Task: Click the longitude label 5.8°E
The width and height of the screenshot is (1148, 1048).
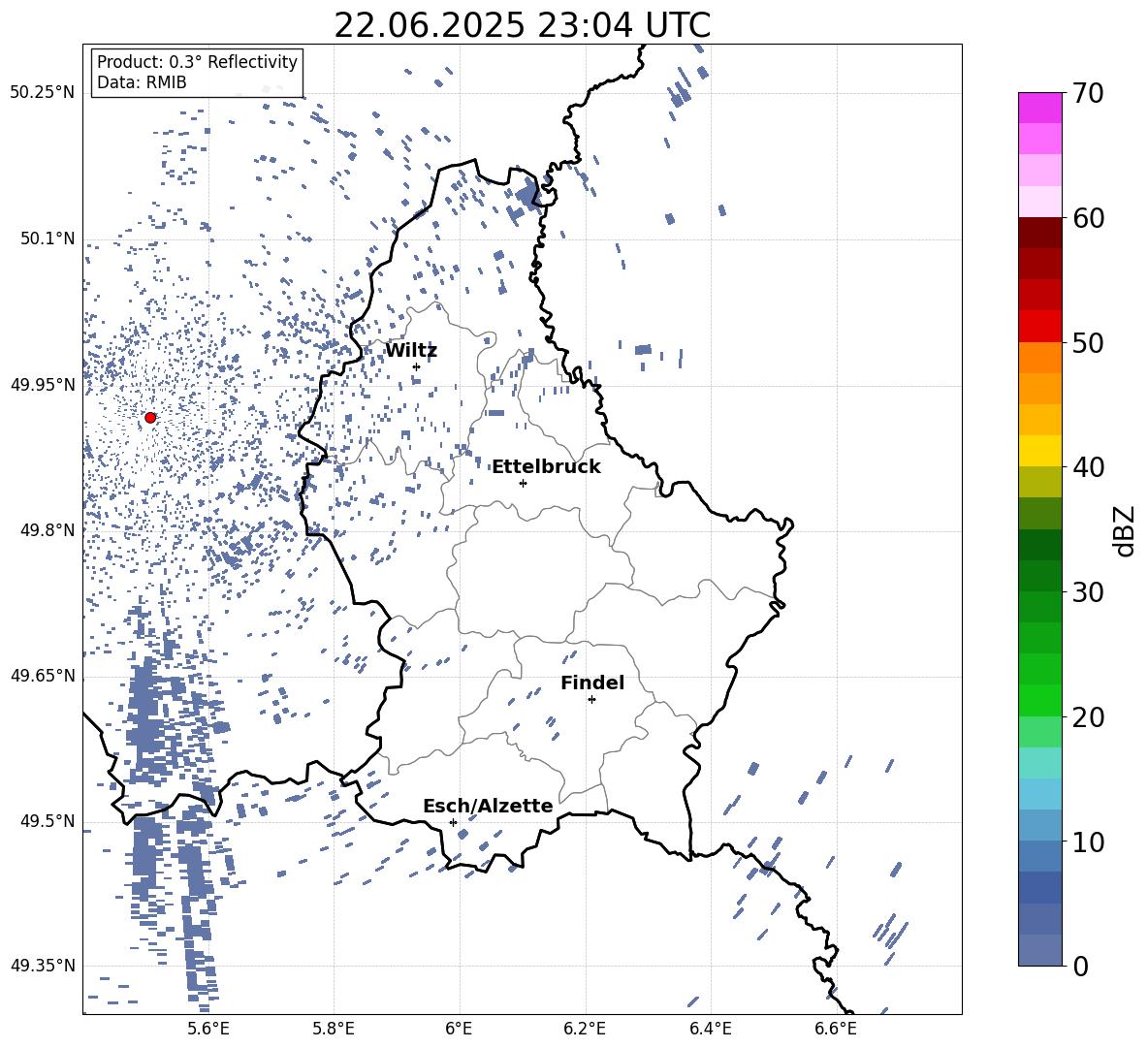Action: [334, 1029]
